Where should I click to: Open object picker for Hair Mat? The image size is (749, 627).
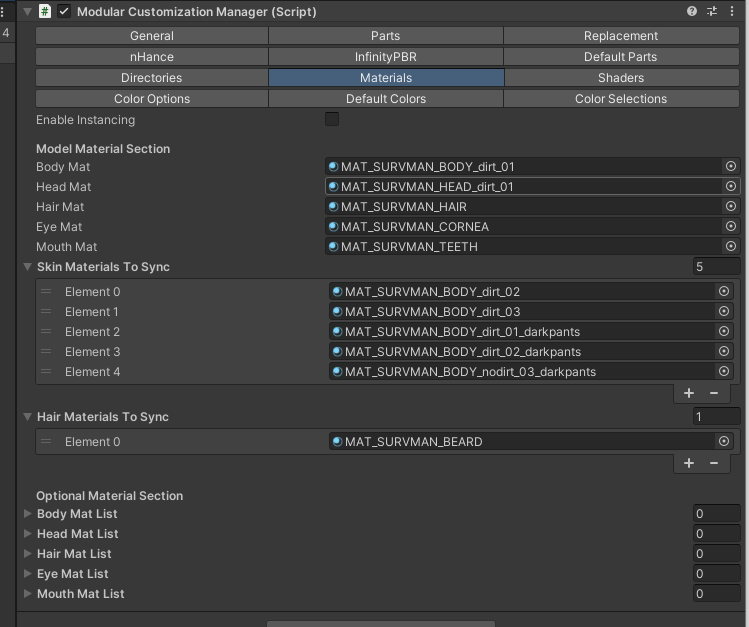point(730,207)
